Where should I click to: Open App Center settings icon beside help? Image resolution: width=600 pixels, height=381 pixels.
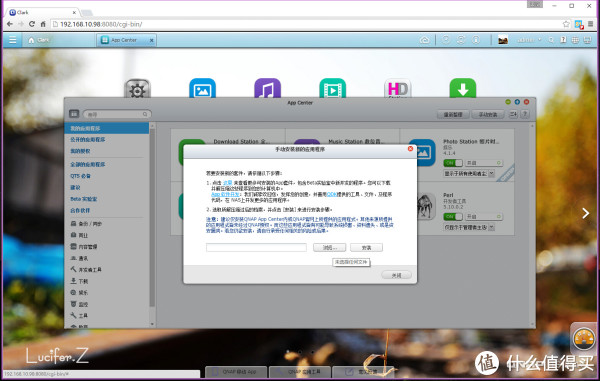tap(513, 114)
